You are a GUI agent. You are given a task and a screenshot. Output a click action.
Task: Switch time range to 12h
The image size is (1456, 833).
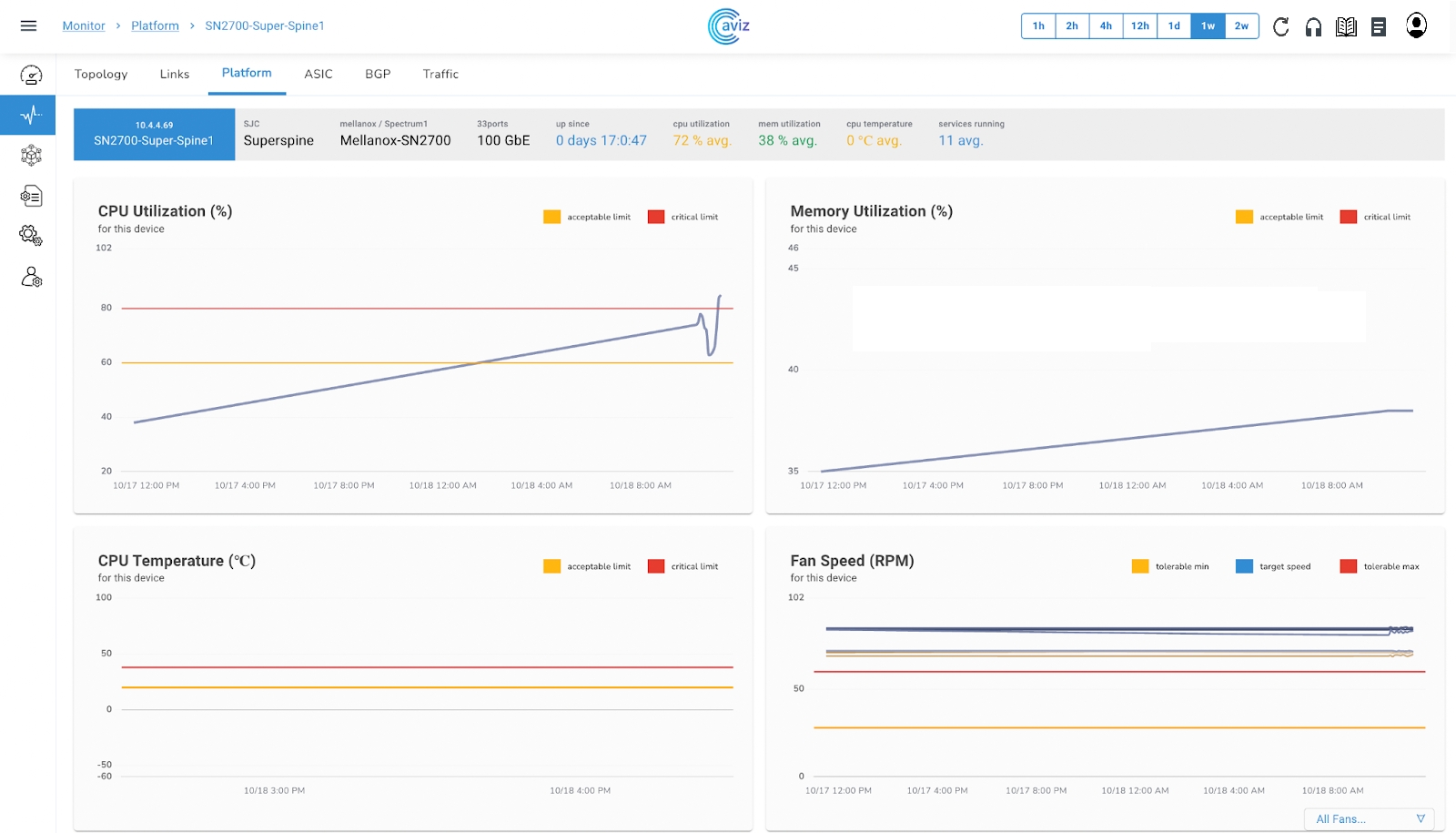click(x=1139, y=26)
